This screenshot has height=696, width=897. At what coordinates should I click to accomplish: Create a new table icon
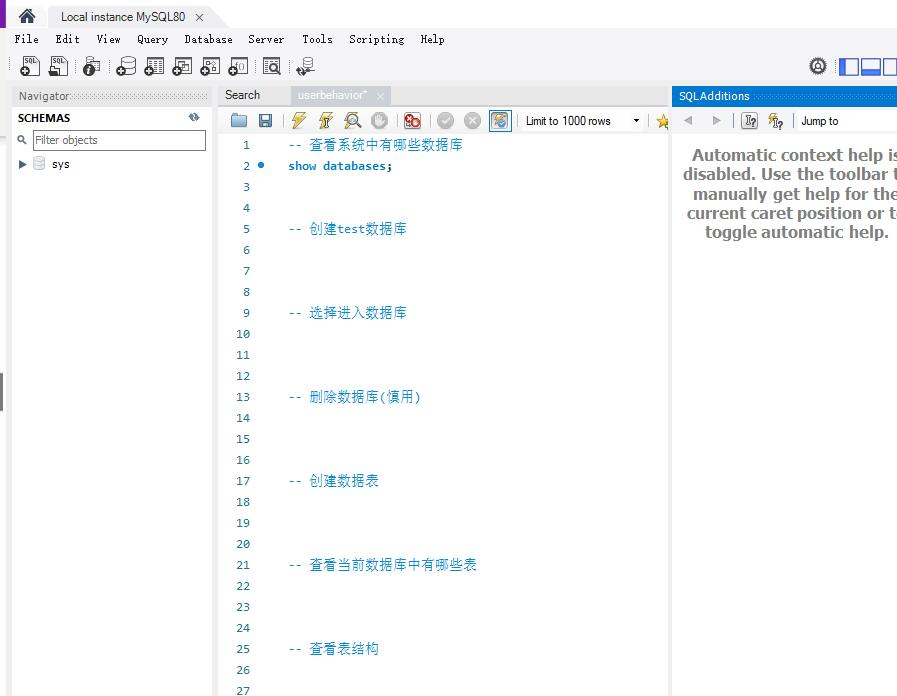pos(154,66)
